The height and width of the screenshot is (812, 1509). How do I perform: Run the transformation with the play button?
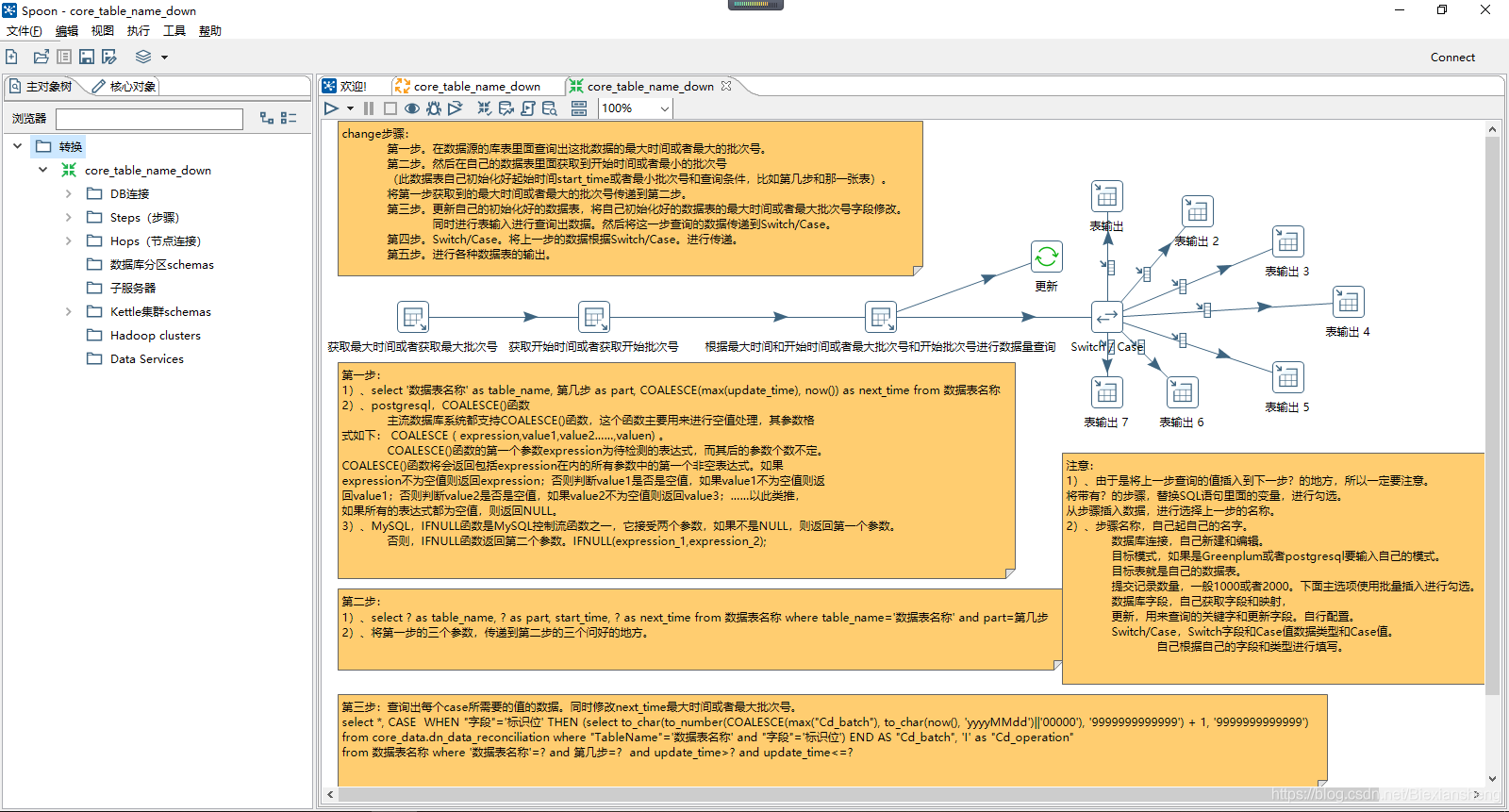tap(331, 108)
